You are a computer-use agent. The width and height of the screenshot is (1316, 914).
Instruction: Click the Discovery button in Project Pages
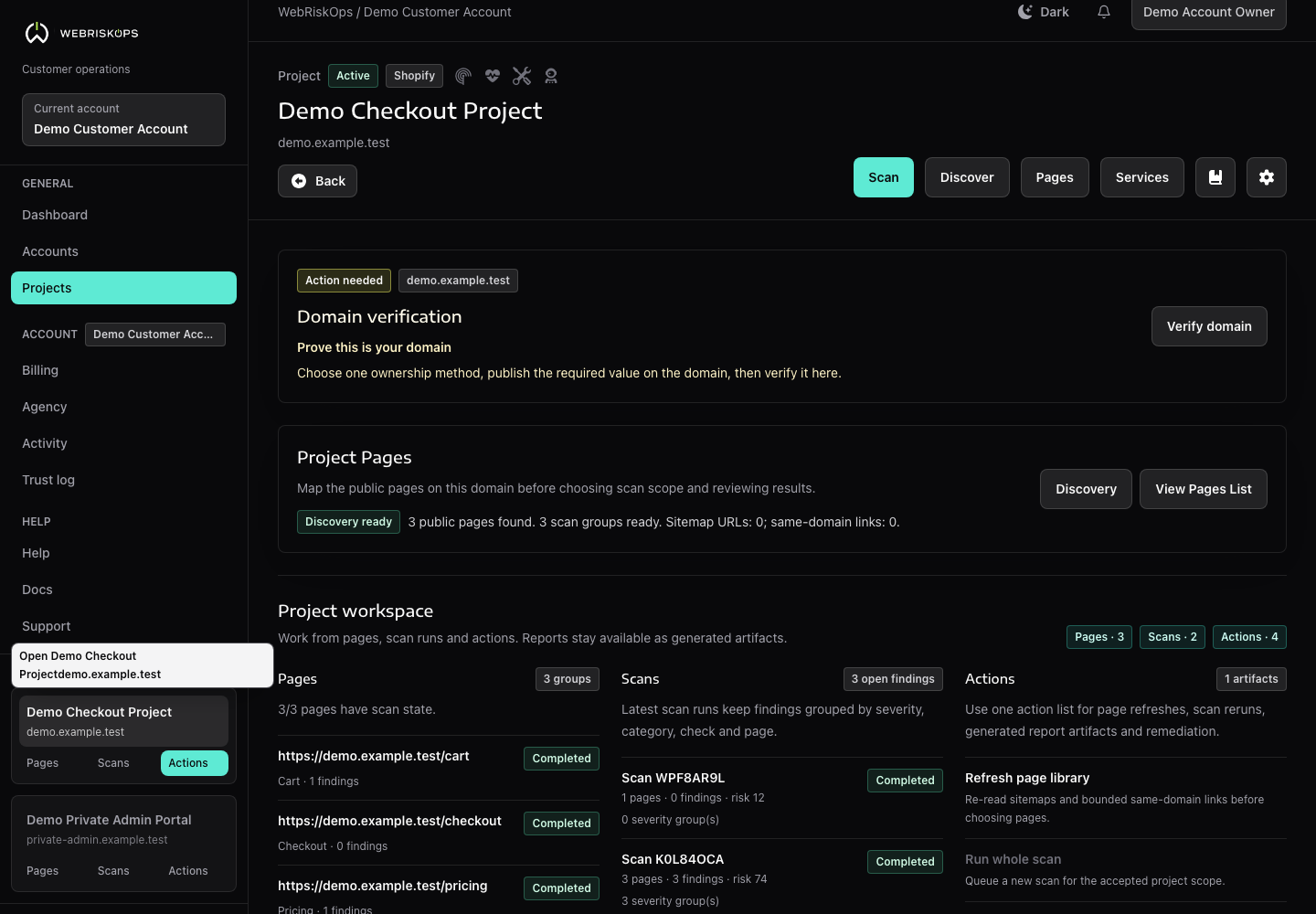click(x=1086, y=489)
